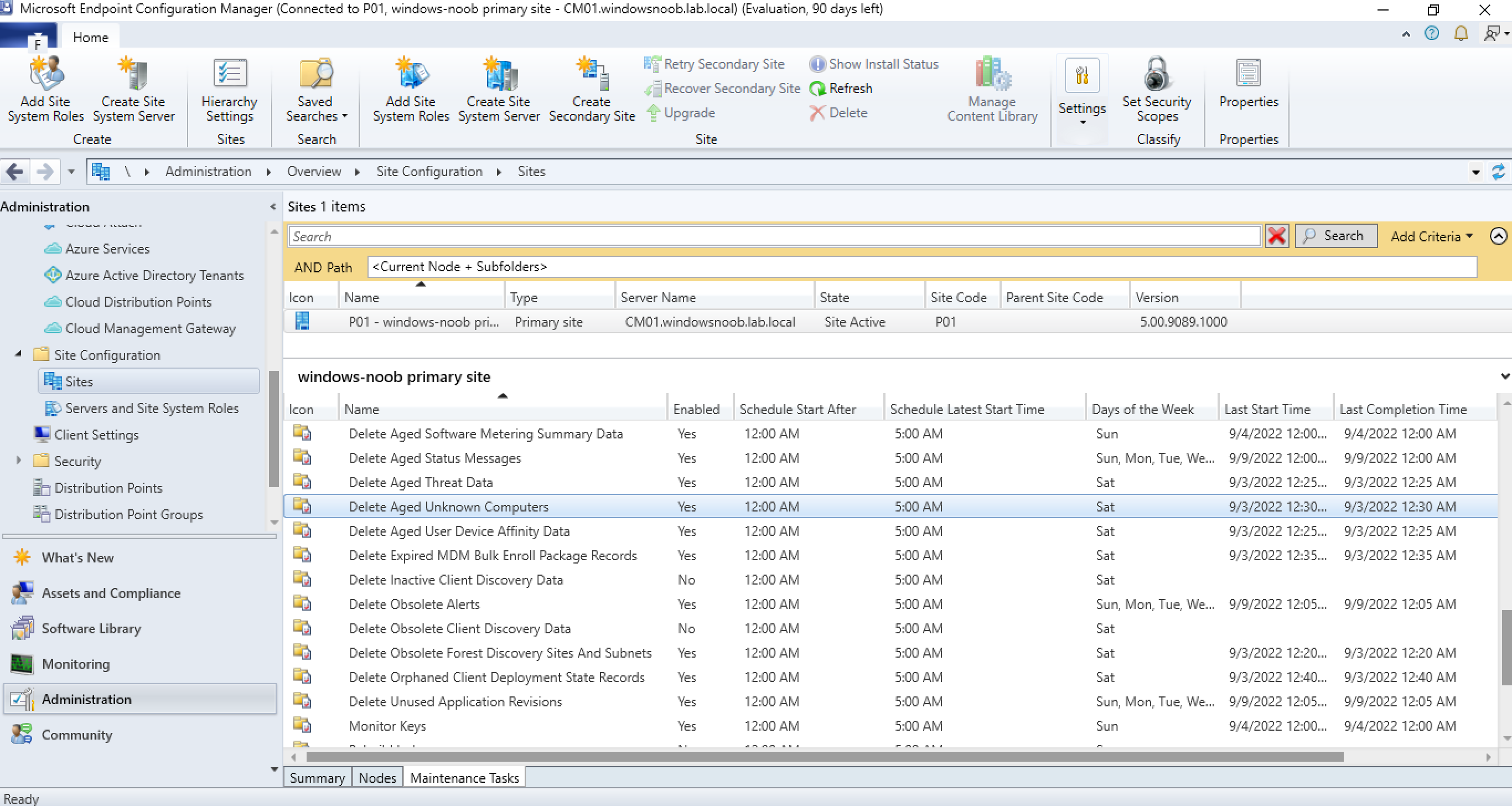1512x806 pixels.
Task: Click Show Install Status
Action: (874, 64)
